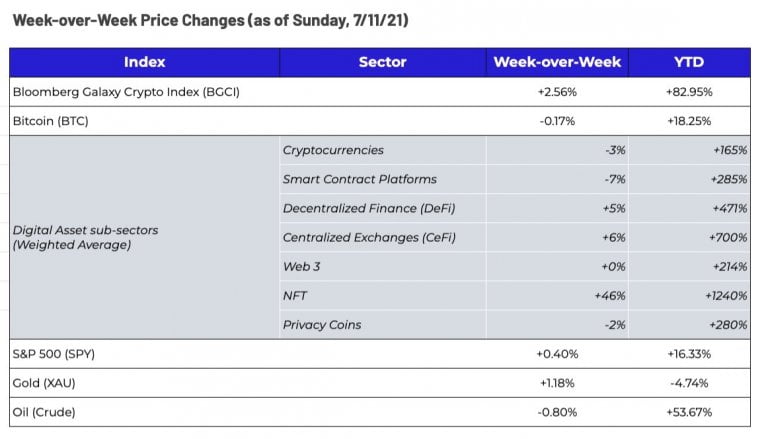The height and width of the screenshot is (439, 768).
Task: Select the +82.95% YTD value
Action: click(689, 92)
